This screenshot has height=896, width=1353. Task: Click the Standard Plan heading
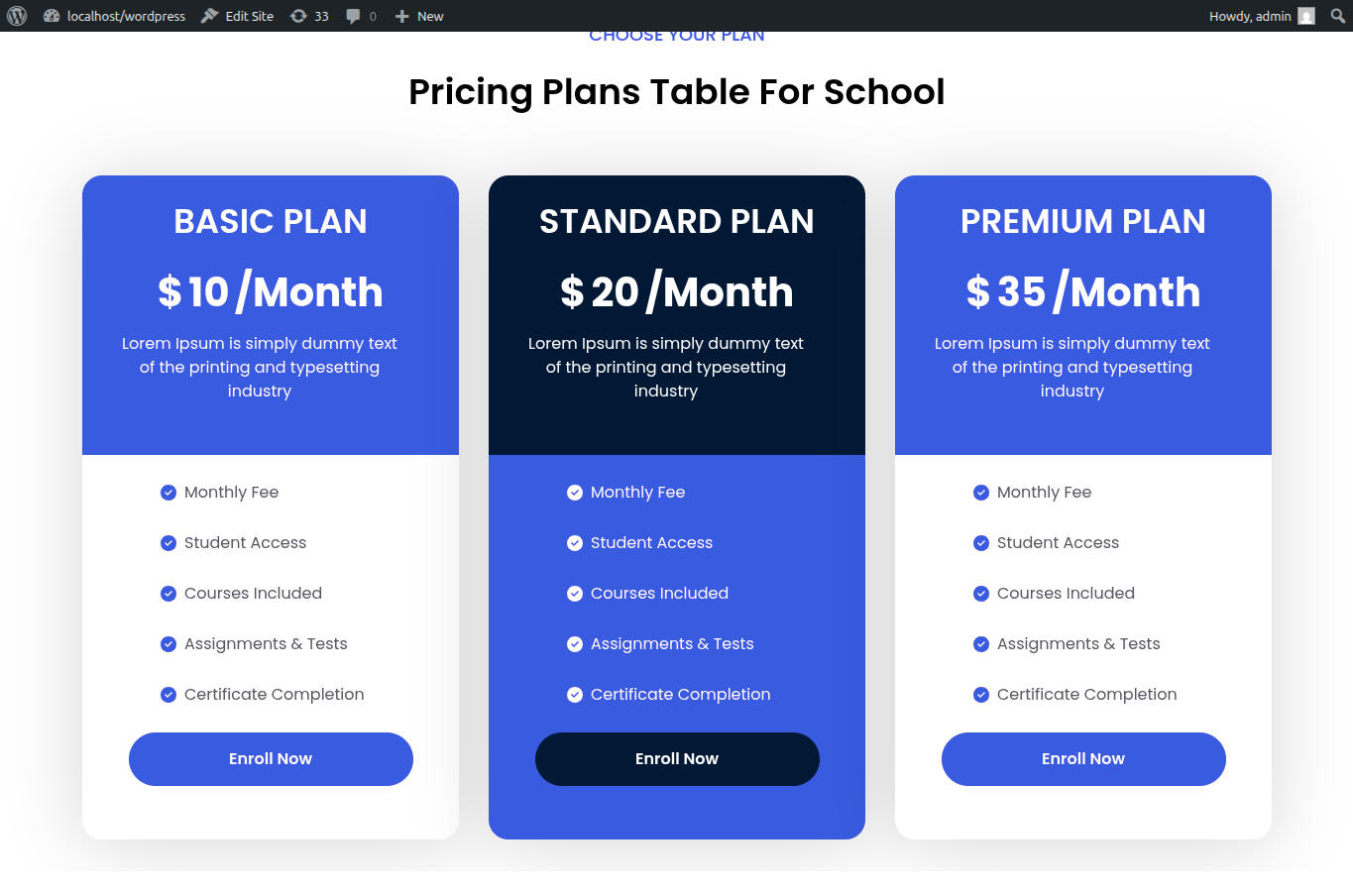coord(677,221)
